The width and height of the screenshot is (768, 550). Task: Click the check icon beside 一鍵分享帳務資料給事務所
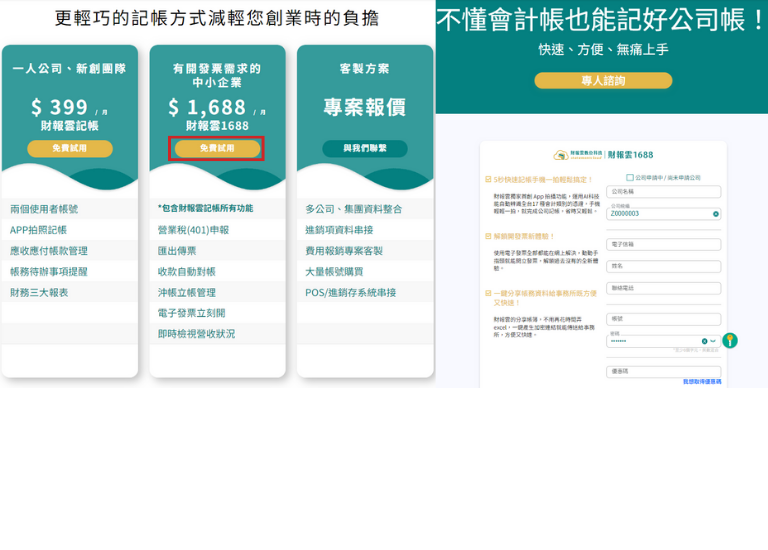(488, 293)
